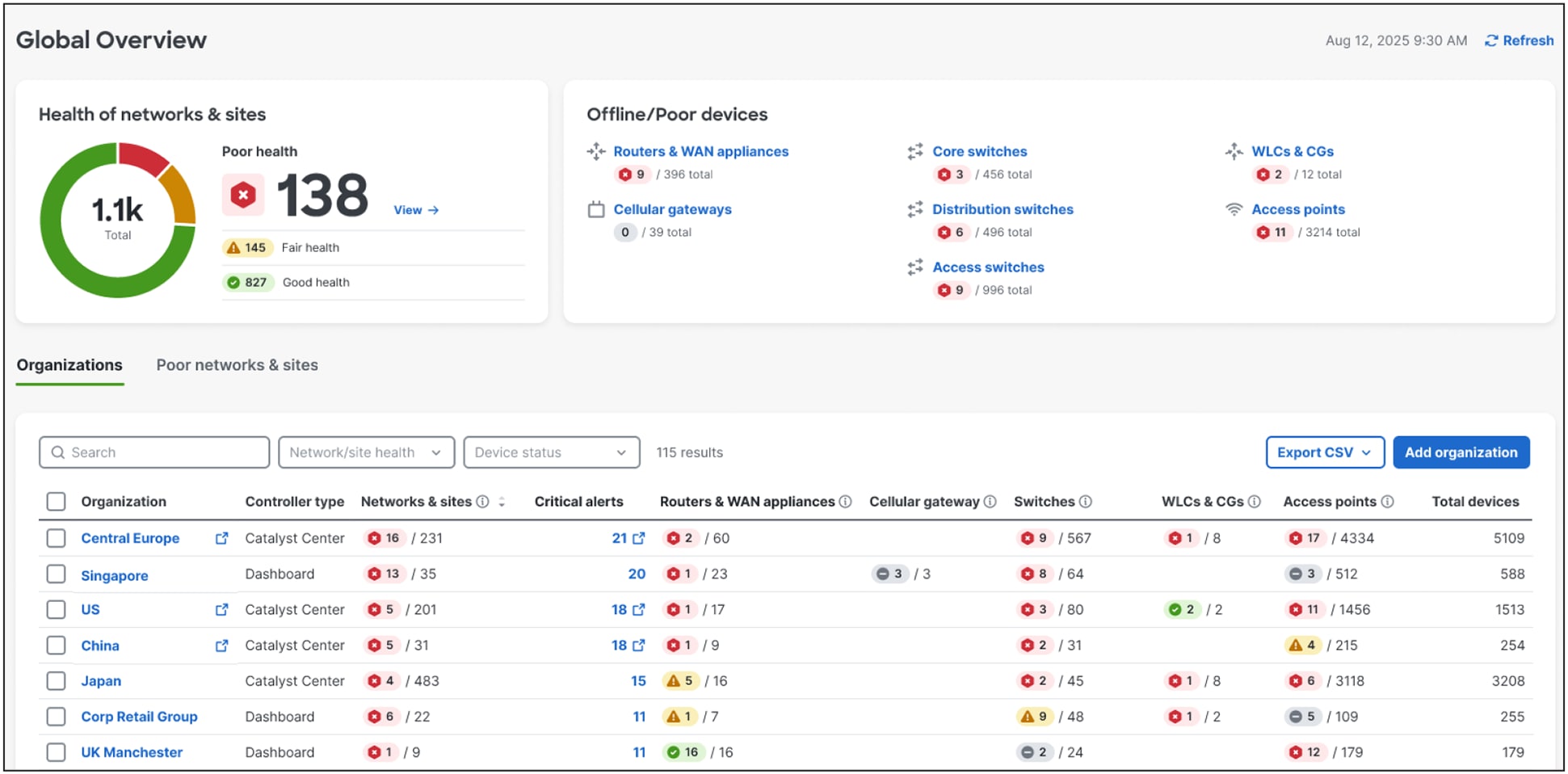Click the red poor health hexagon icon

[x=243, y=195]
